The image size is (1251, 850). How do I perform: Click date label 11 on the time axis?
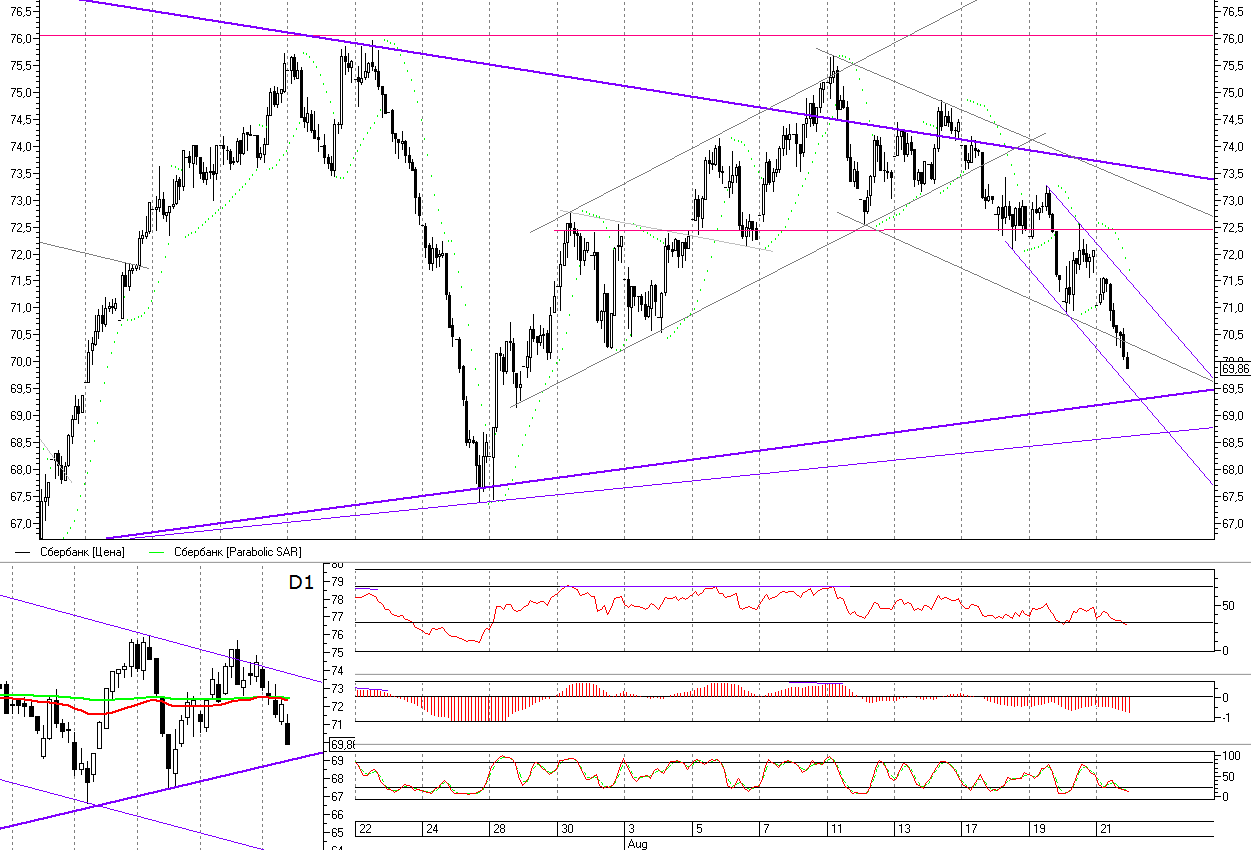tap(838, 830)
